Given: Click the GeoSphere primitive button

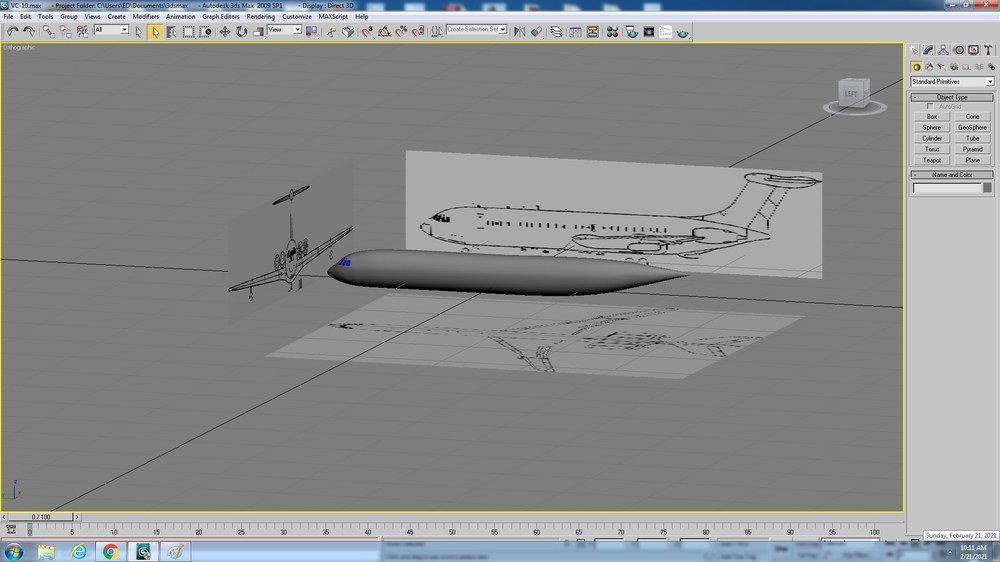Looking at the screenshot, I should point(972,128).
